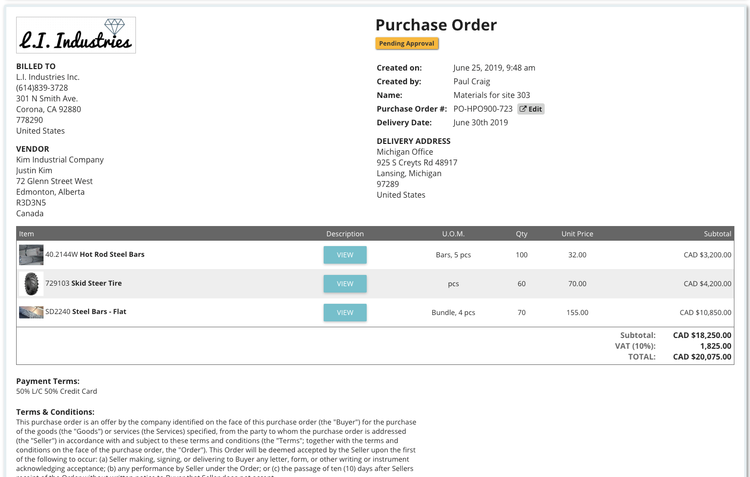Click the VENDOR heading
The width and height of the screenshot is (750, 477).
(33, 149)
